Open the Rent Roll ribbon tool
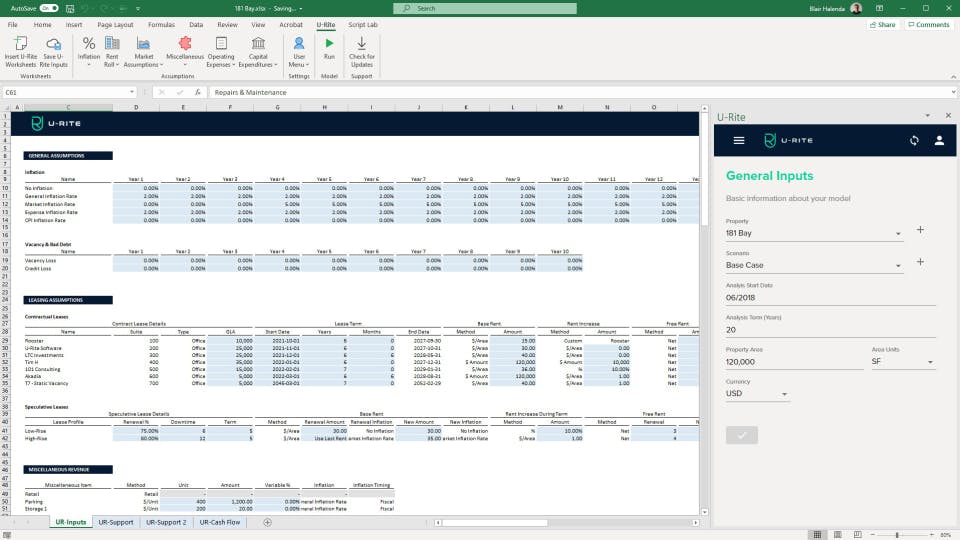 [112, 44]
